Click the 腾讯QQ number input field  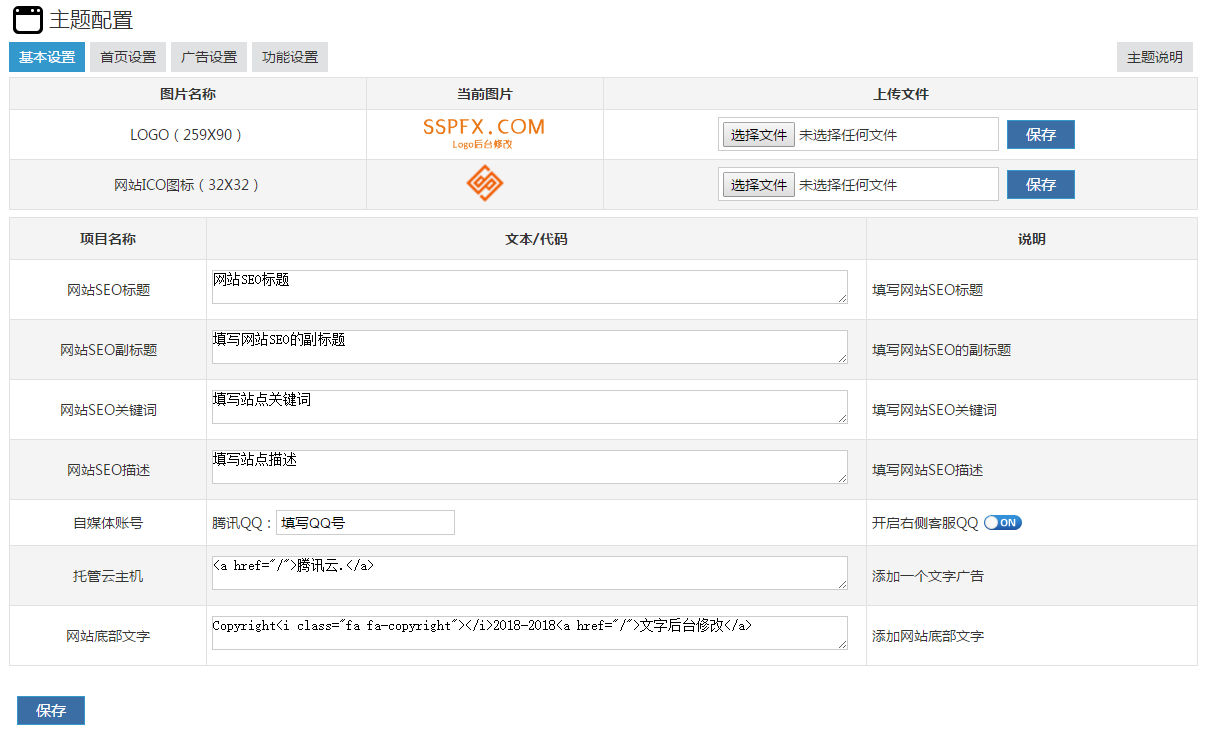coord(365,522)
